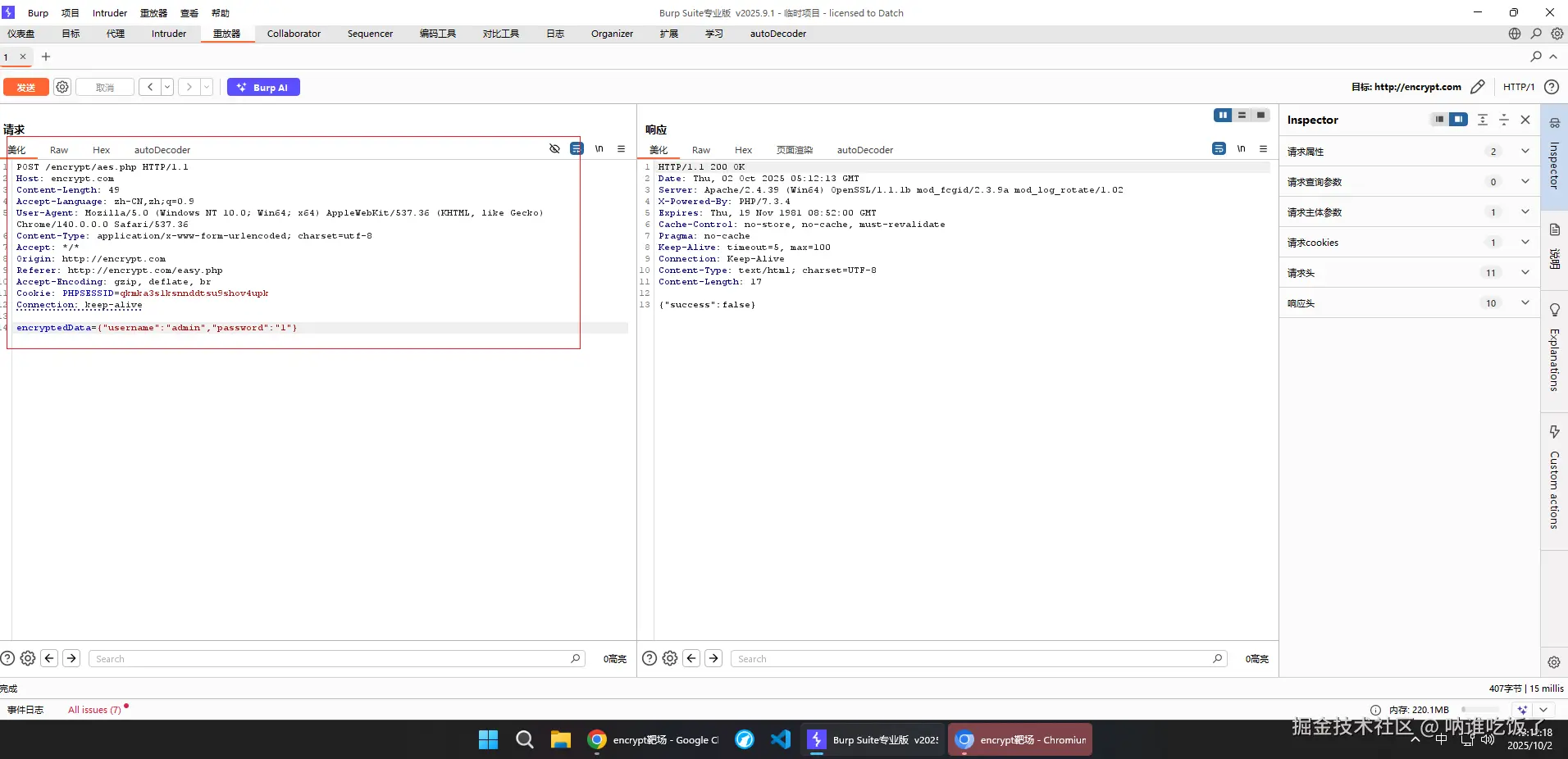The width and height of the screenshot is (1568, 759).
Task: Open history-back dropdown arrow
Action: 167,87
